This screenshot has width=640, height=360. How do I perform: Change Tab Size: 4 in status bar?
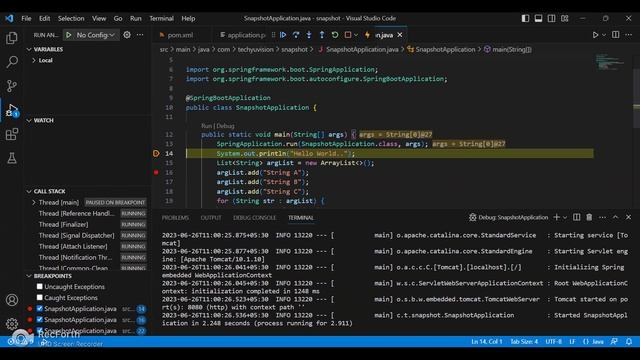click(524, 342)
